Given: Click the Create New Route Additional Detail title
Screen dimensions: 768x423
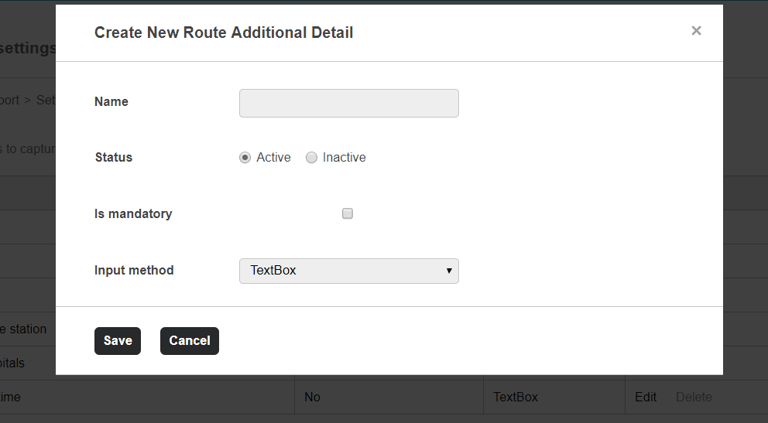Looking at the screenshot, I should [223, 33].
